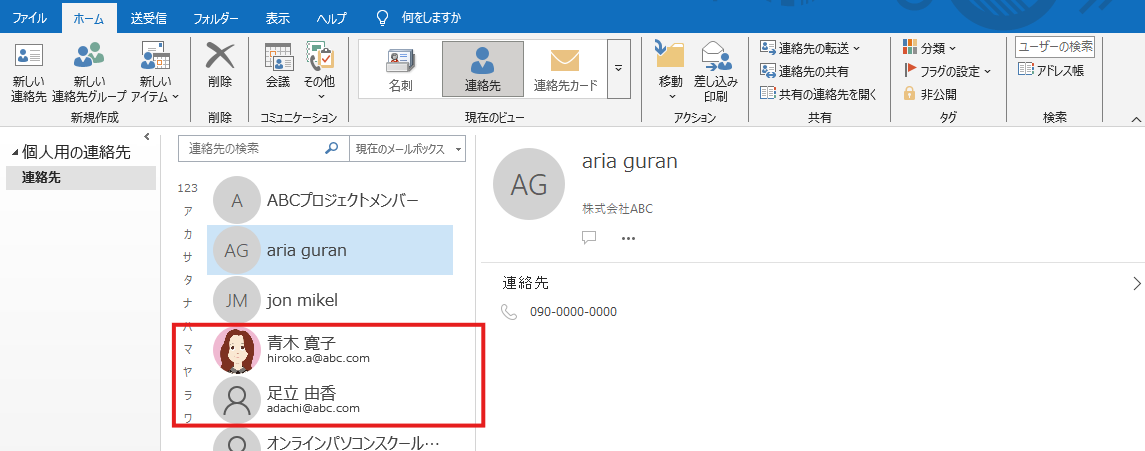Click 青木 寛子's avatar photo
Screen dimensions: 1145x451
pyautogui.click(x=237, y=350)
